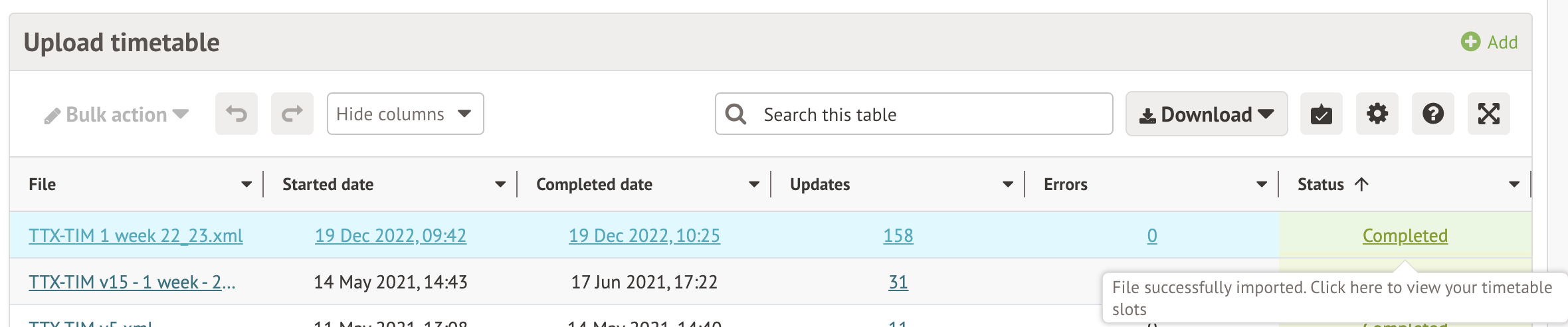Open the Hide columns dropdown
The height and width of the screenshot is (327, 1568).
click(405, 114)
